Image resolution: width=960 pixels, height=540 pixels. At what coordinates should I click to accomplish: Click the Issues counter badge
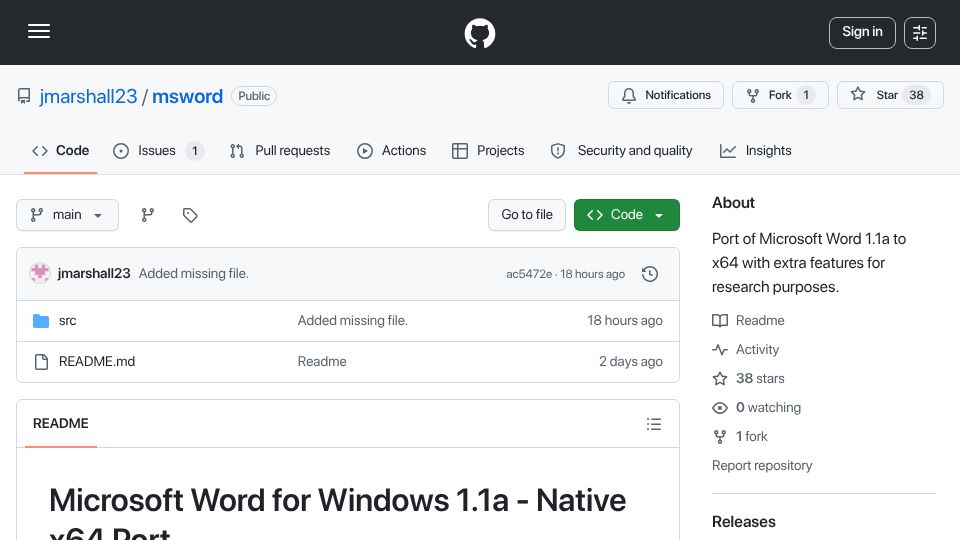[195, 151]
